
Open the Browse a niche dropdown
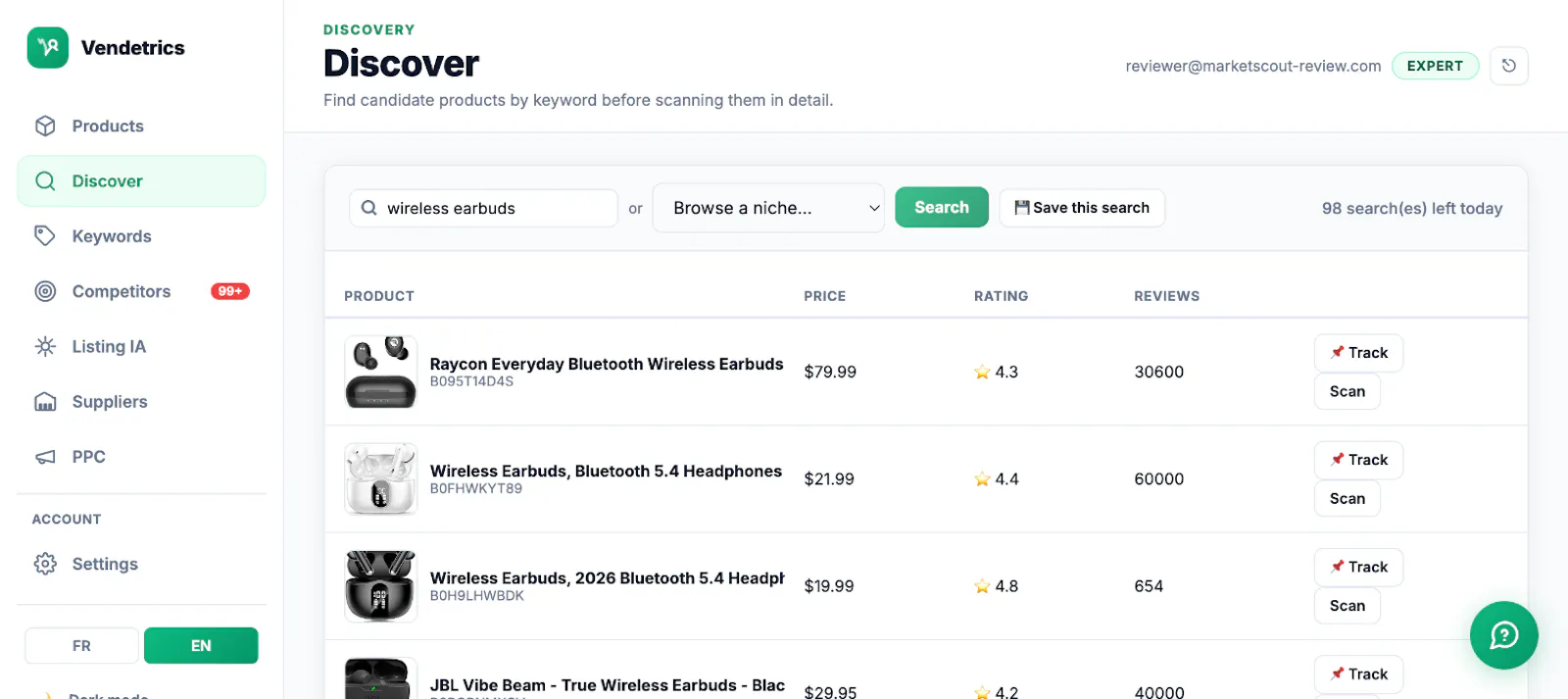pyautogui.click(x=768, y=208)
